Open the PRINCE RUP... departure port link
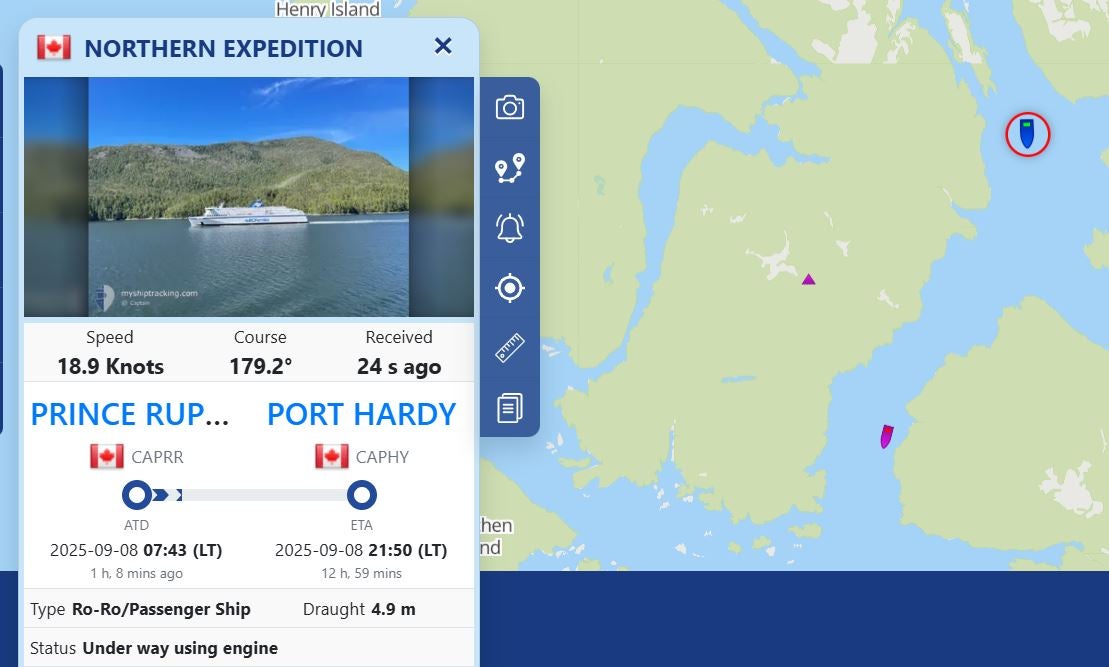 pyautogui.click(x=130, y=414)
